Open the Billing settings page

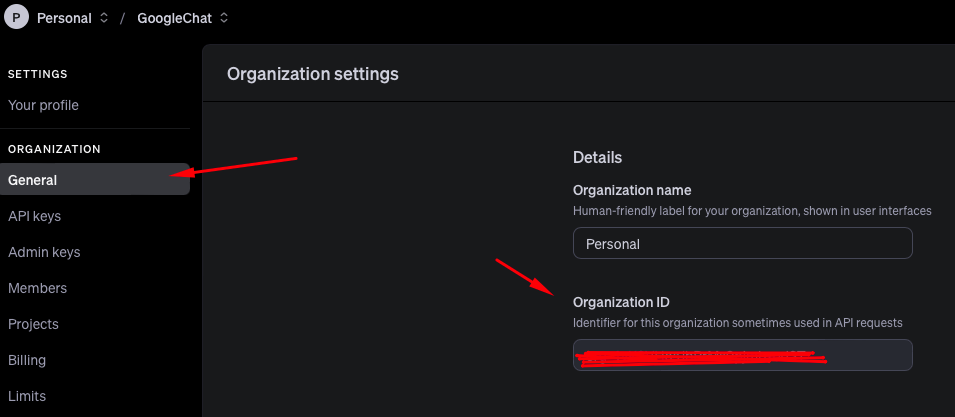[27, 360]
